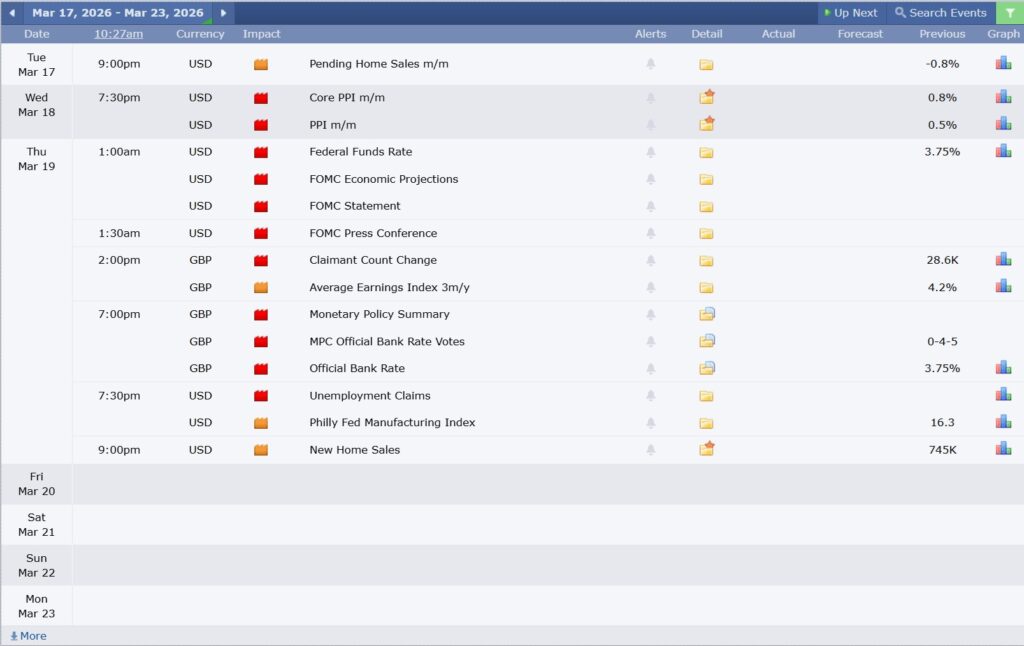This screenshot has height=646, width=1024.
Task: Expand the More events link
Action: 28,636
